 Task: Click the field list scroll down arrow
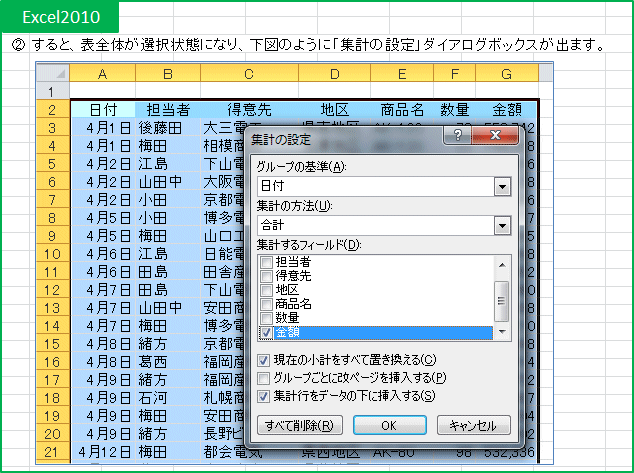tap(502, 332)
